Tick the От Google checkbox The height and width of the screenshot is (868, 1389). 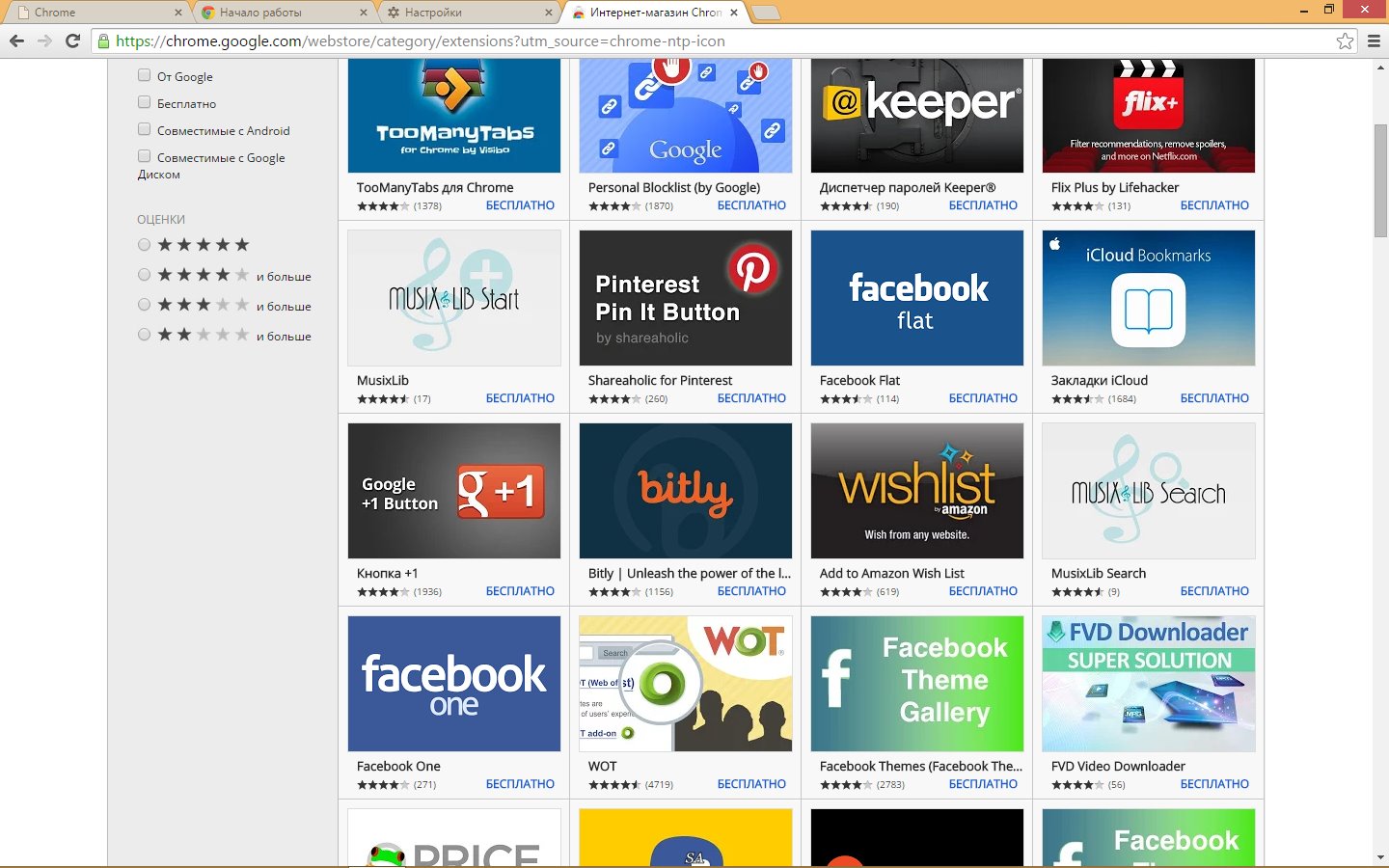pyautogui.click(x=144, y=75)
